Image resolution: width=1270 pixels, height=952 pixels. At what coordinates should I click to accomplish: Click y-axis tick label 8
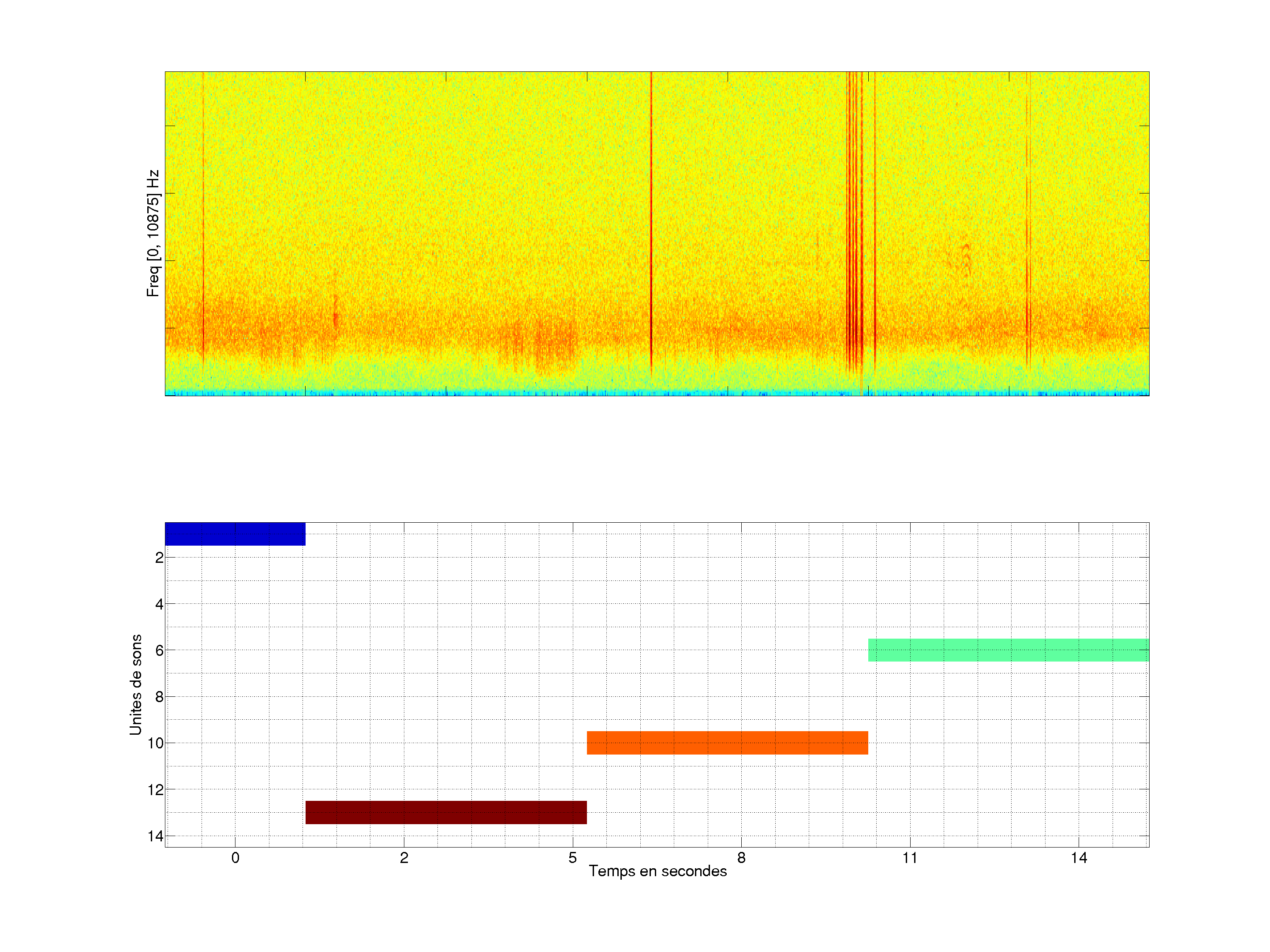tap(159, 697)
